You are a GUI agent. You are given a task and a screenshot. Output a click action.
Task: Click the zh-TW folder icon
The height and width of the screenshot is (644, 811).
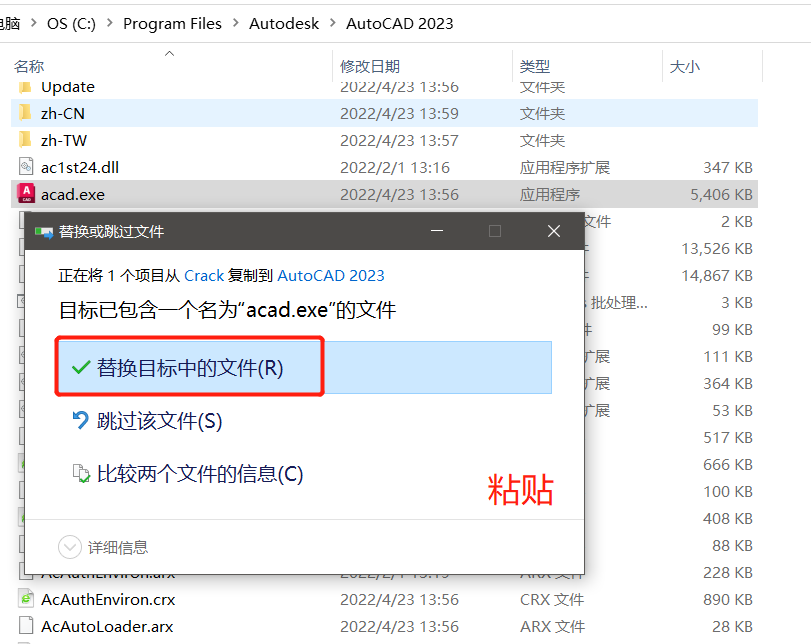(25, 140)
